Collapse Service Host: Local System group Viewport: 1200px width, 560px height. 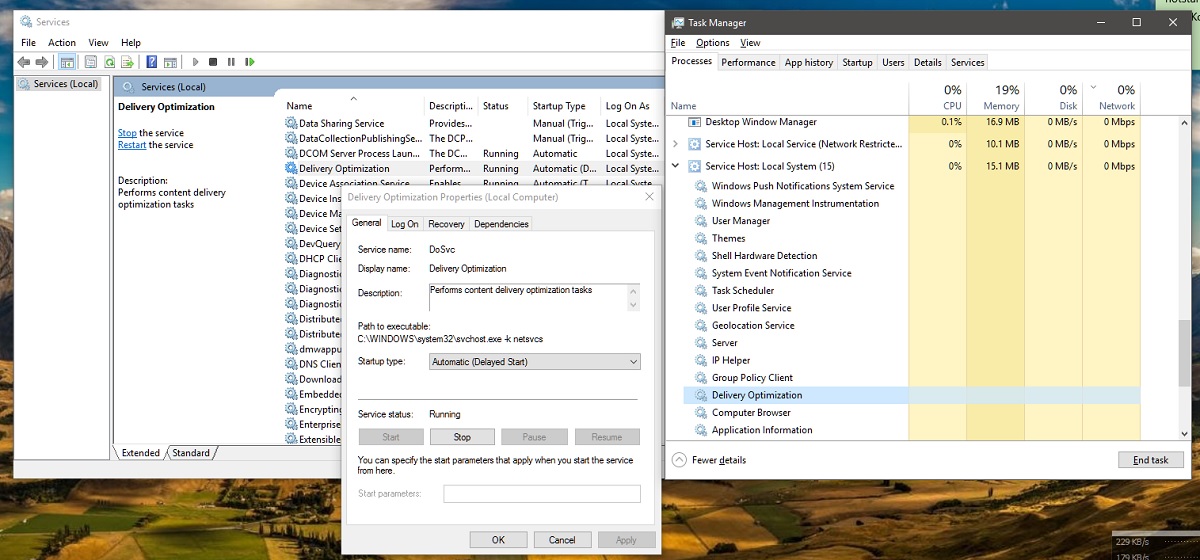pyautogui.click(x=676, y=166)
